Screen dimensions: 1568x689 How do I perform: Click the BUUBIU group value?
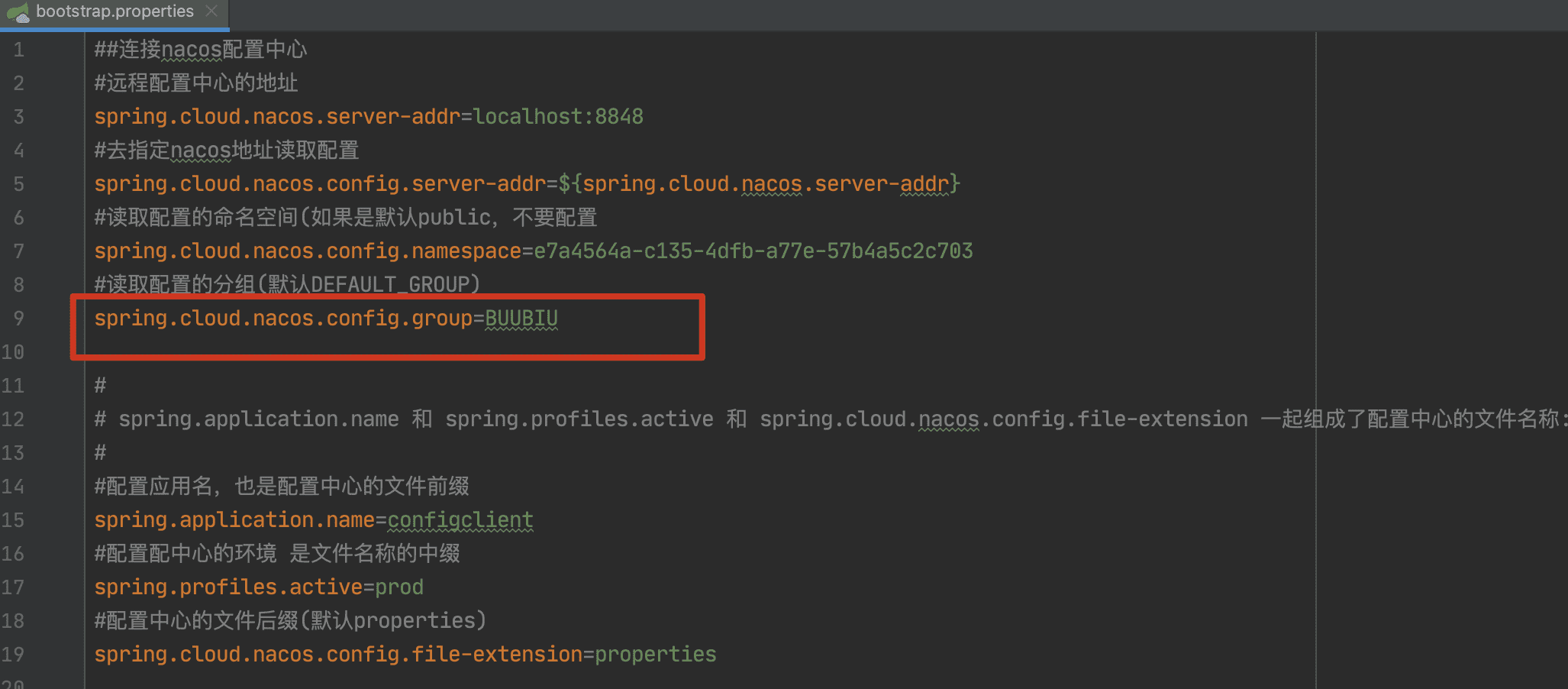coord(521,319)
